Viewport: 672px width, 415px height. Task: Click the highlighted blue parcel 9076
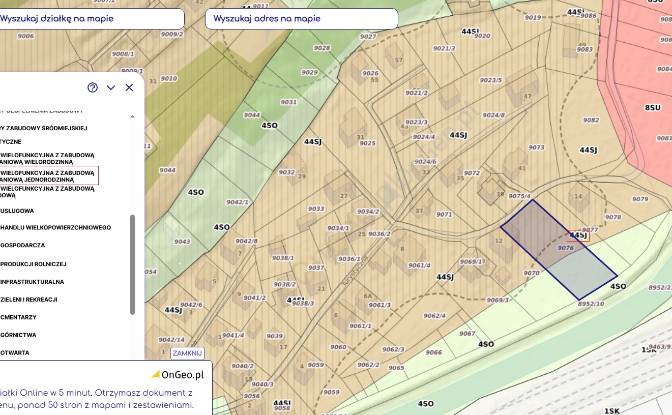pyautogui.click(x=558, y=250)
